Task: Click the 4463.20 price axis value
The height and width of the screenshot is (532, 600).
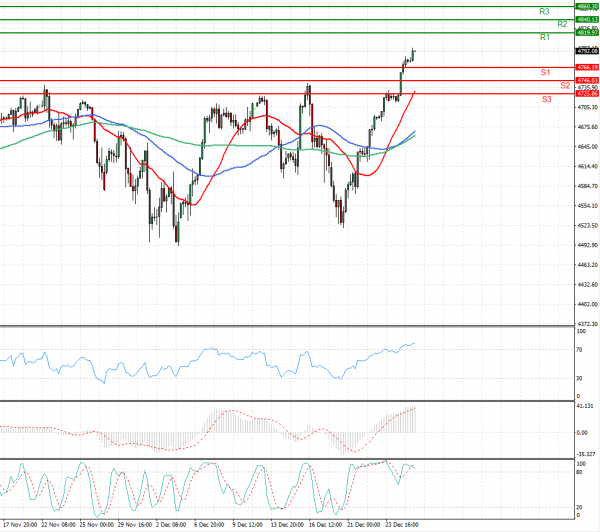Action: click(587, 265)
